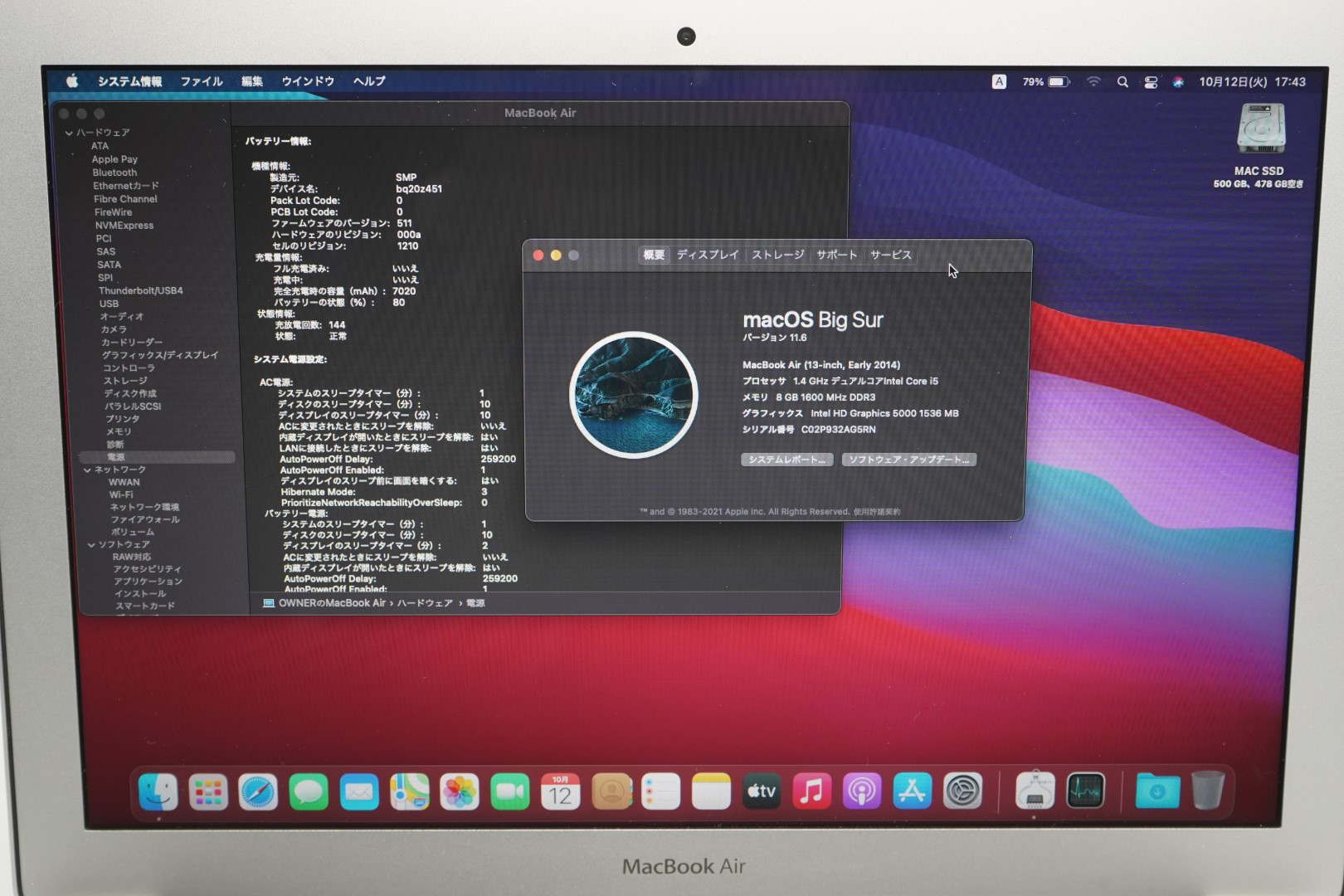Image resolution: width=1344 pixels, height=896 pixels.
Task: Click System Information chip icon in Dock
Action: pyautogui.click(x=1035, y=791)
